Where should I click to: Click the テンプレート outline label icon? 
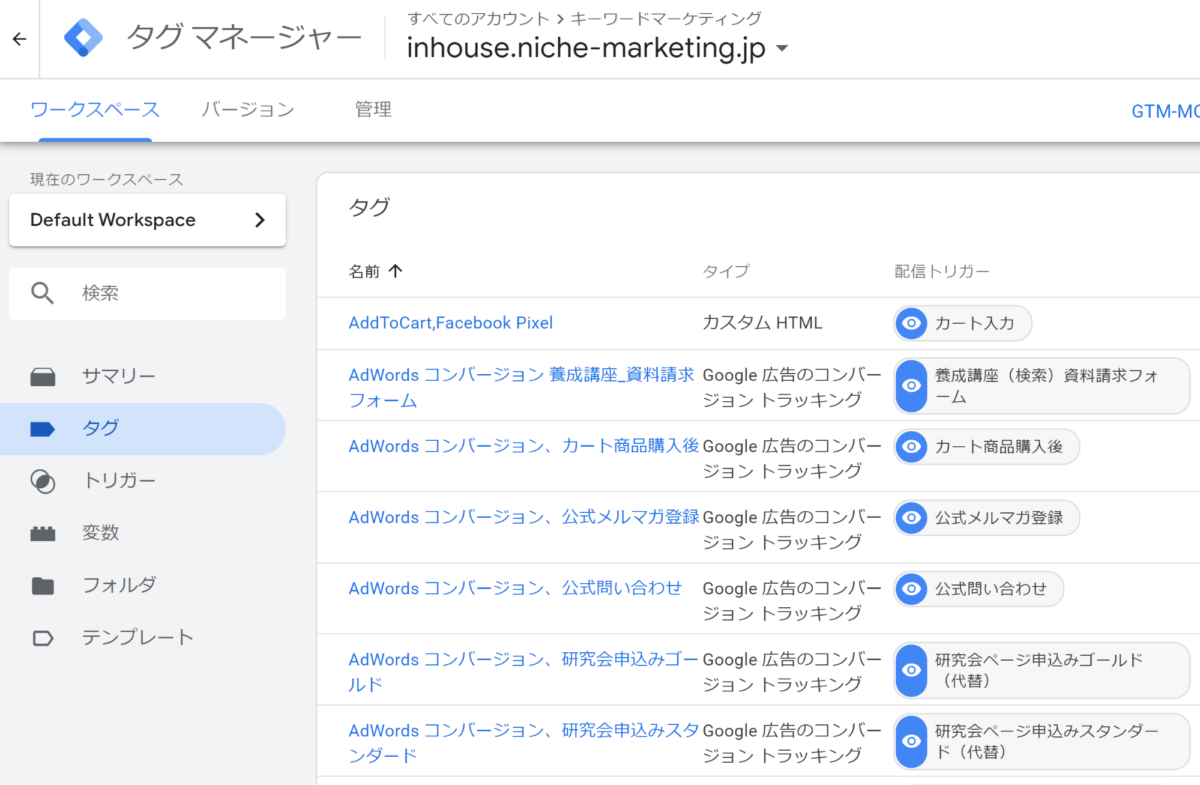[42, 637]
